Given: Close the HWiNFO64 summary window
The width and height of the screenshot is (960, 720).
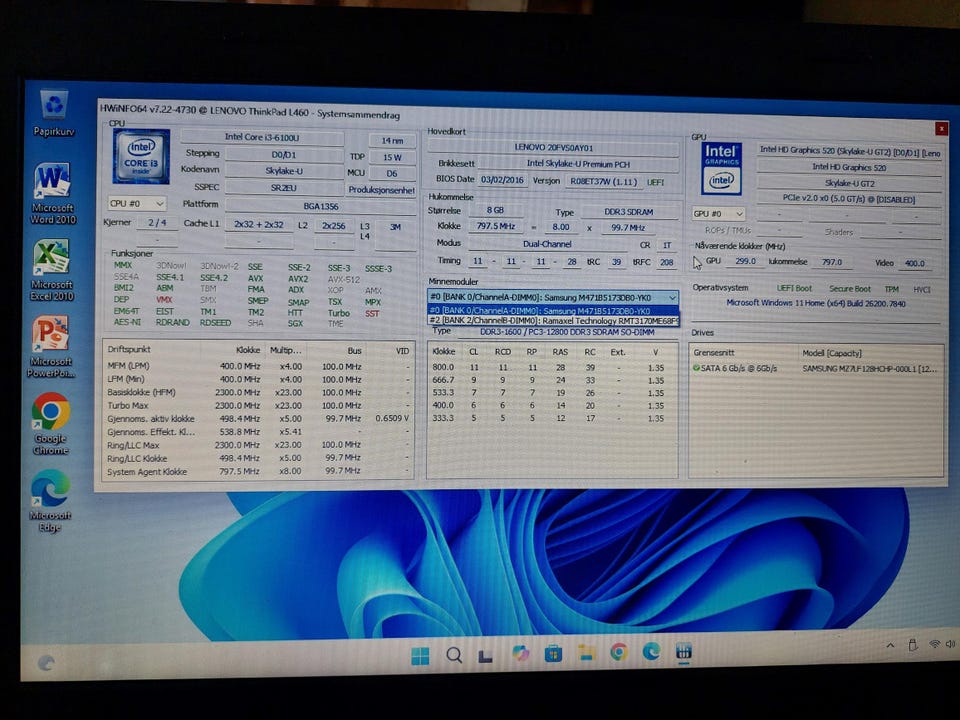Looking at the screenshot, I should tap(941, 129).
